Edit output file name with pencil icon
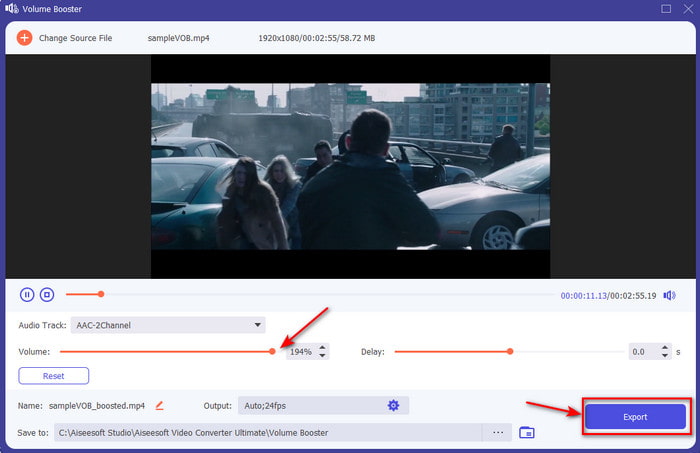Image resolution: width=700 pixels, height=453 pixels. [x=159, y=405]
